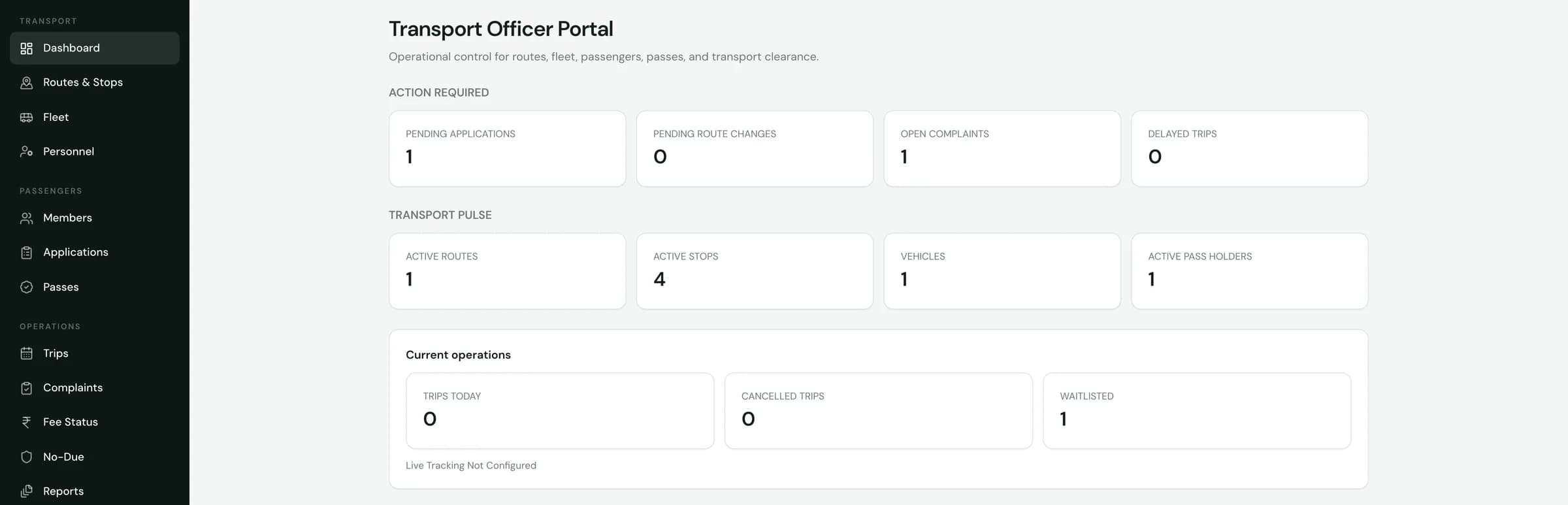Click the Trips Today tile
1568x505 pixels.
coord(560,411)
